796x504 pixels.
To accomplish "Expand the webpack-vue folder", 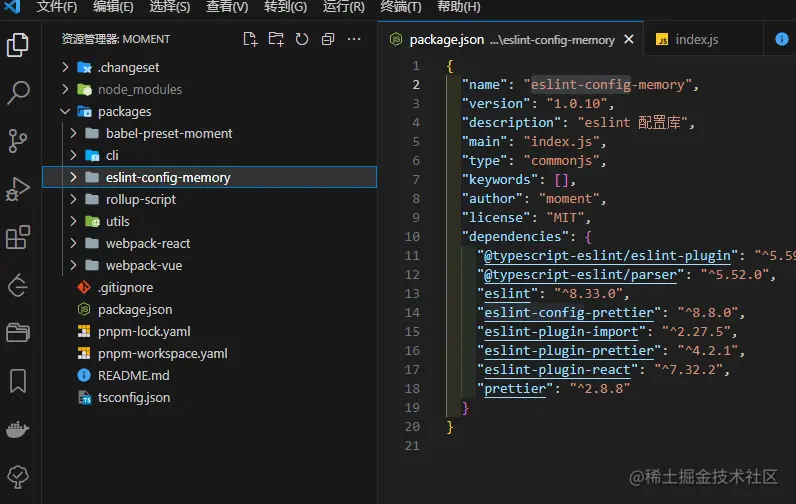I will (73, 265).
